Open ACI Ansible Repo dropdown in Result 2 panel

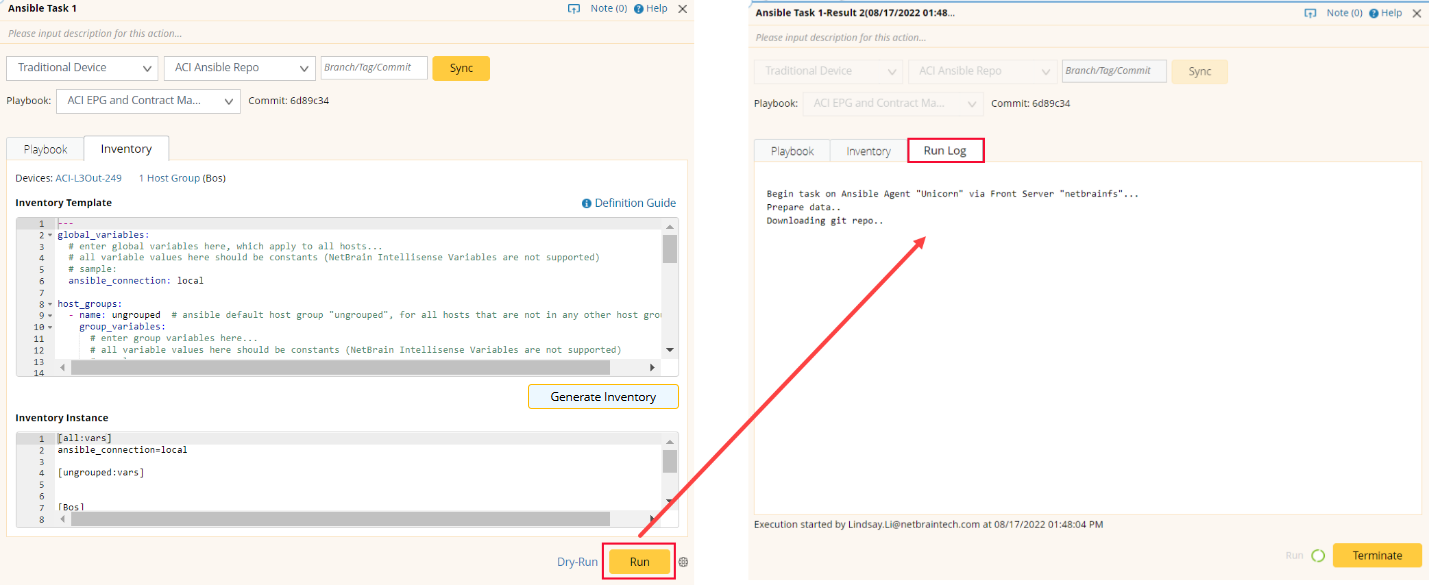point(982,71)
